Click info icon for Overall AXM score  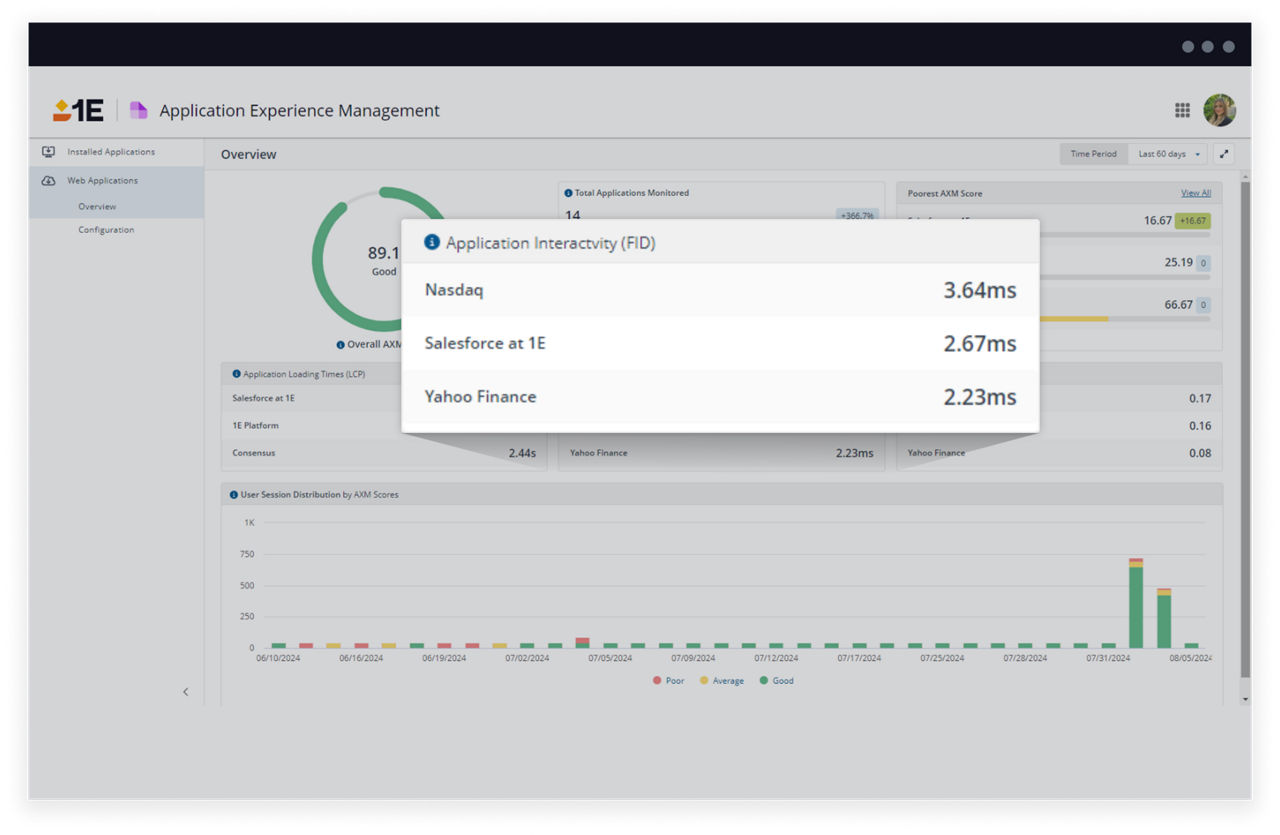point(341,345)
